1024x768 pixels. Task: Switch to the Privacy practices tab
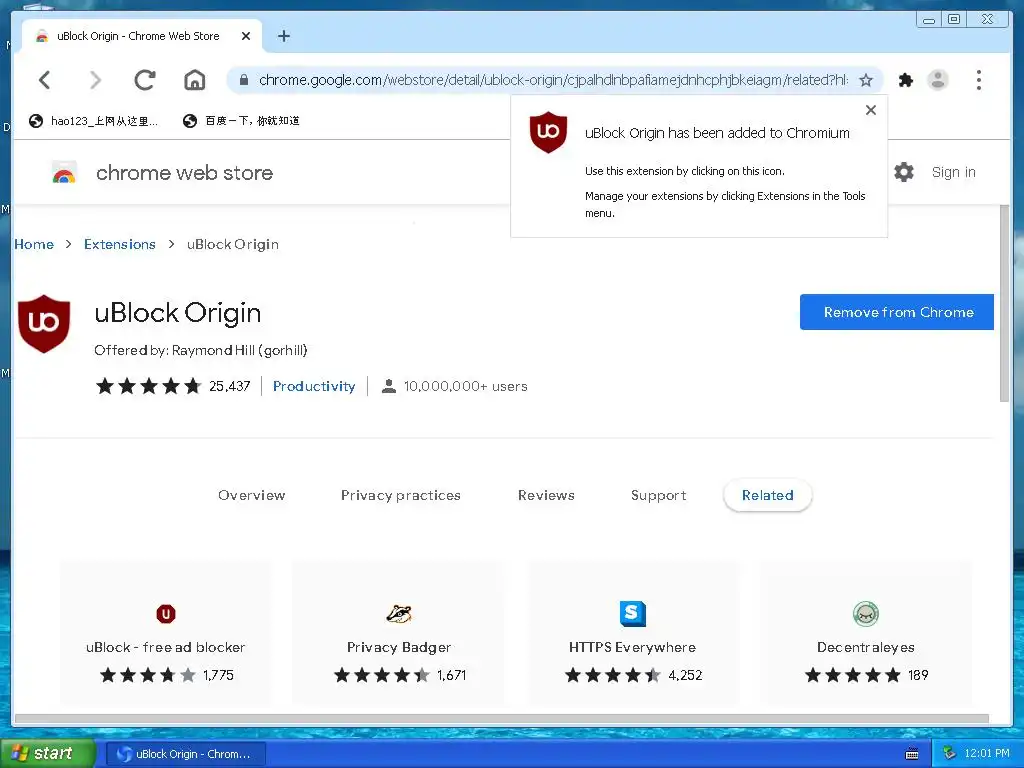coord(401,495)
